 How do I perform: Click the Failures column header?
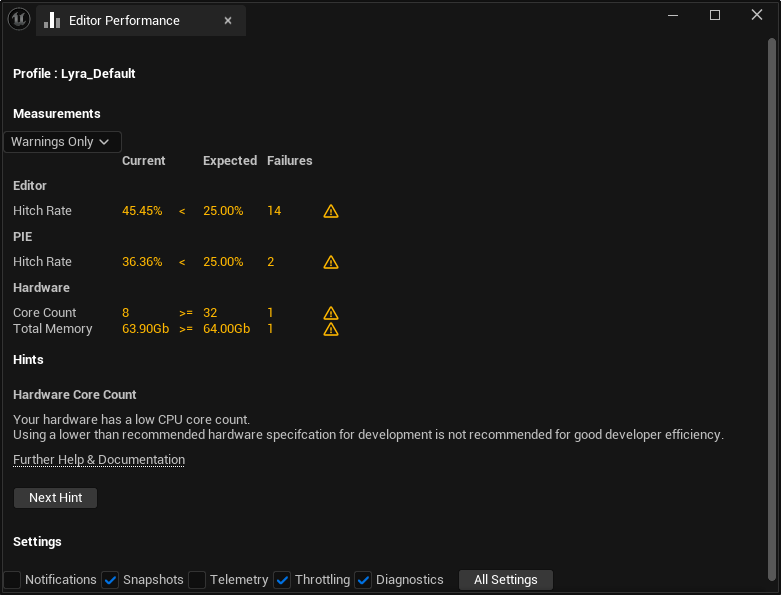point(289,161)
